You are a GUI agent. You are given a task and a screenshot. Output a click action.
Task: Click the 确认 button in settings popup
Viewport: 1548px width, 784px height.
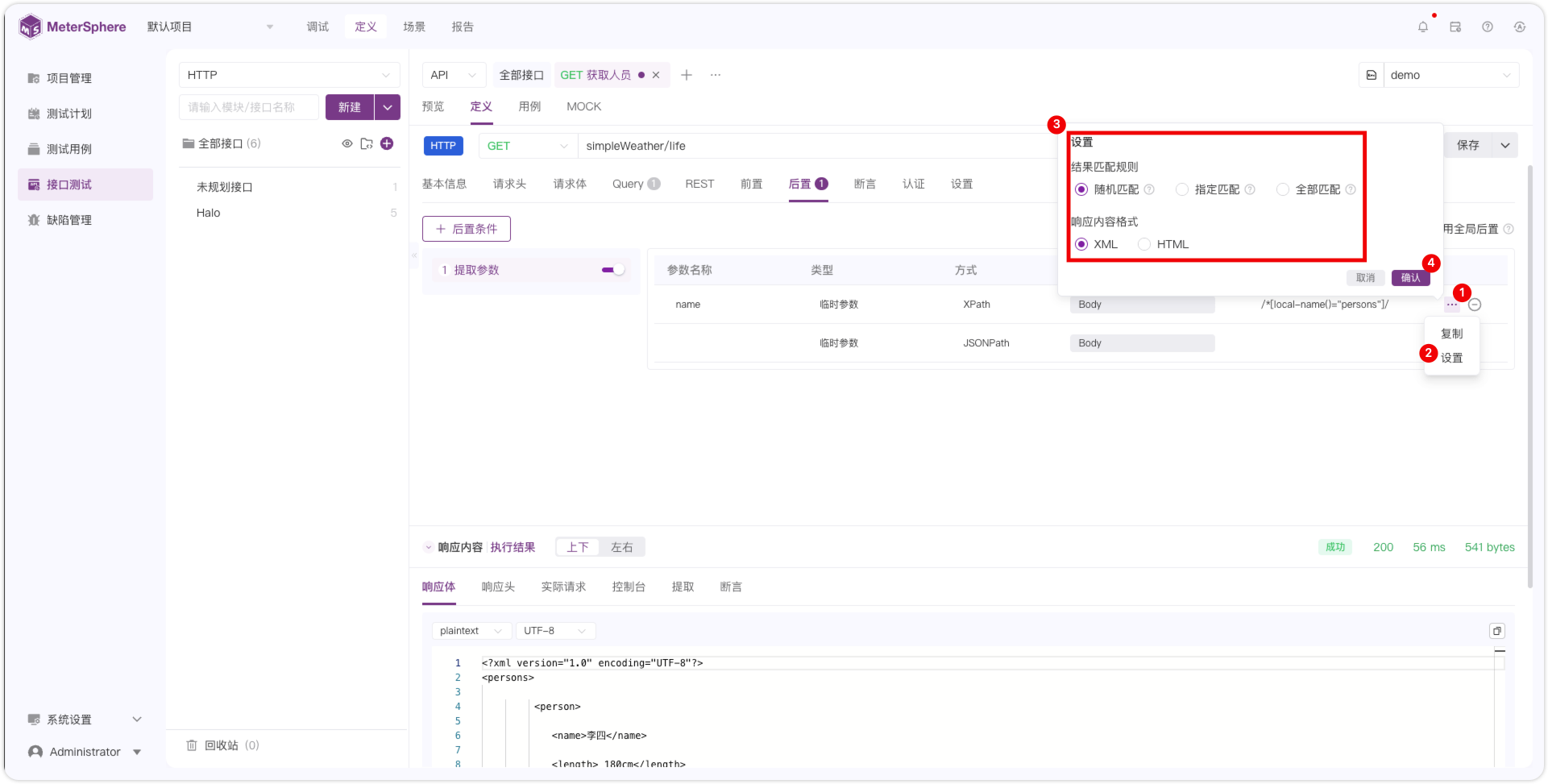tap(1410, 278)
